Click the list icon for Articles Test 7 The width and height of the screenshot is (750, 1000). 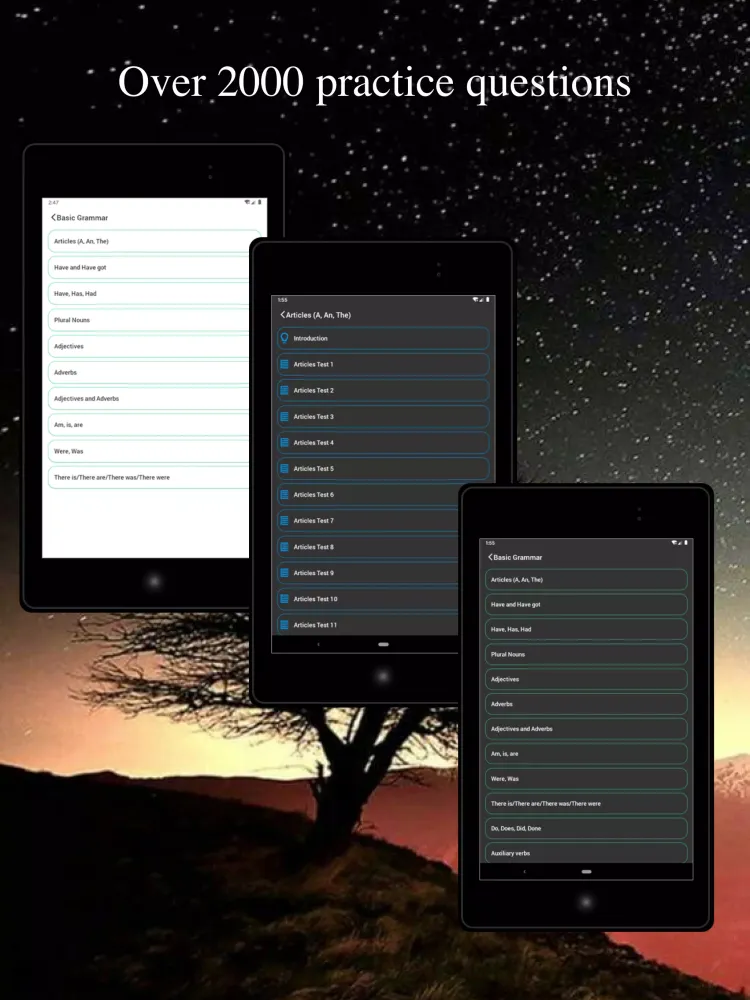[x=284, y=520]
